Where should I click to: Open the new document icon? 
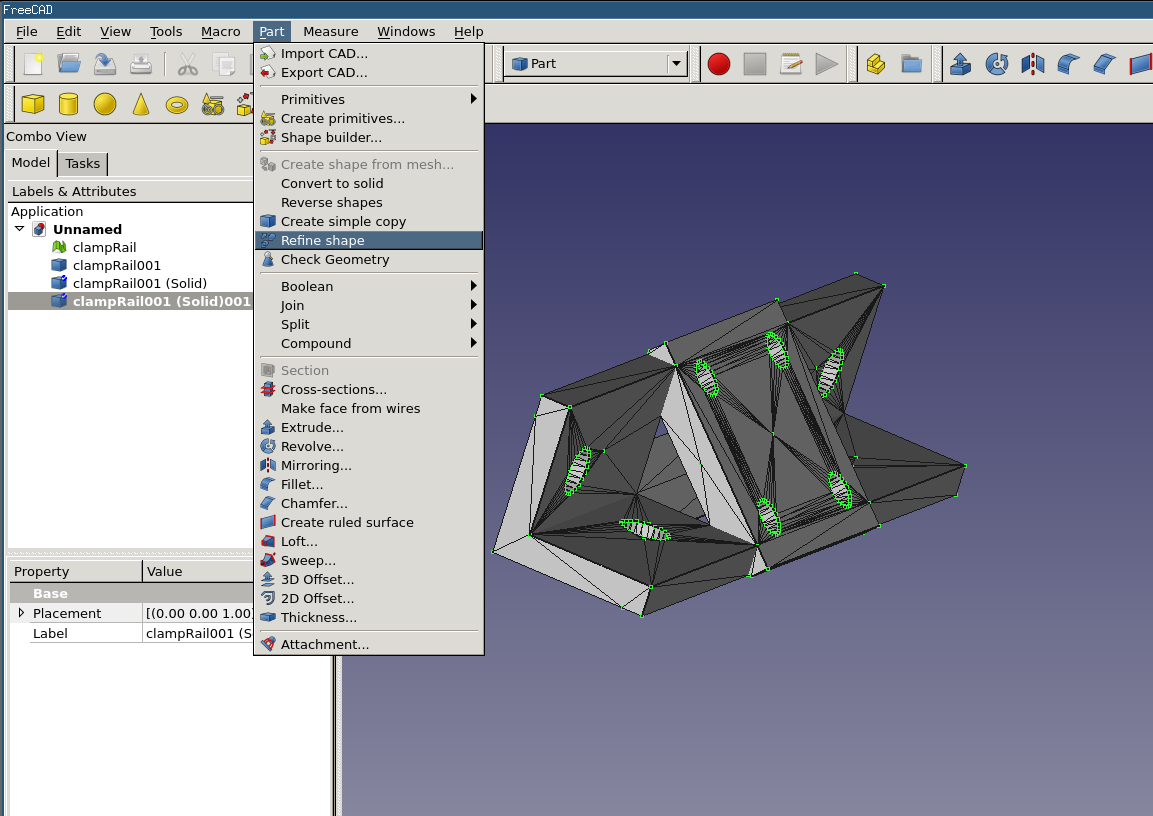pos(33,64)
